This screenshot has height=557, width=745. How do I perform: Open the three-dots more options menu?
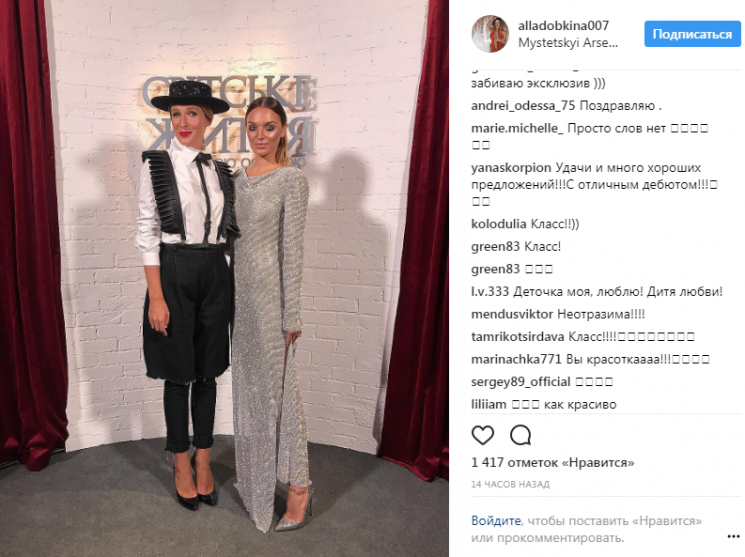[x=733, y=537]
